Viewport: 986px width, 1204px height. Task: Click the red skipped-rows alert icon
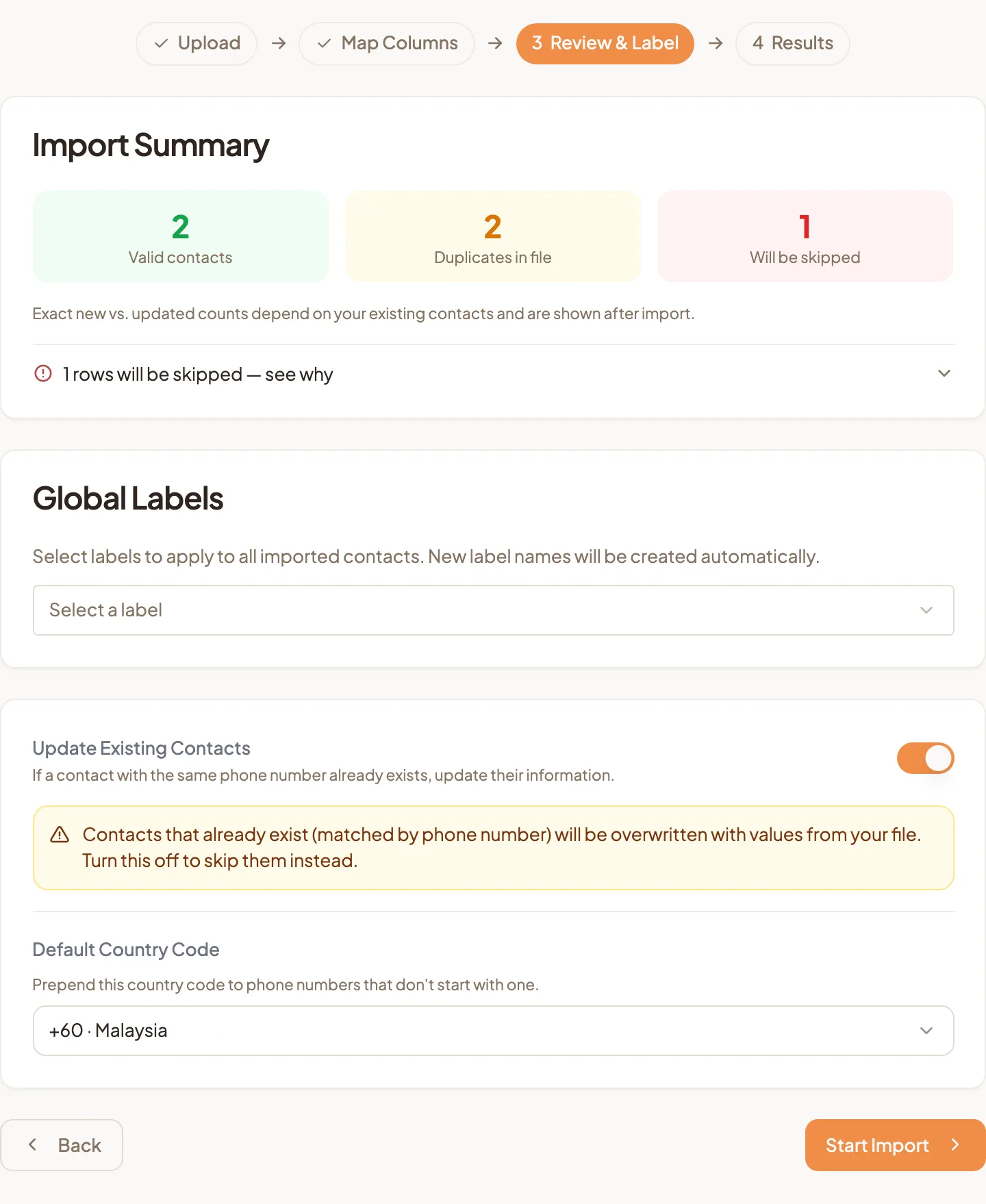click(x=43, y=374)
